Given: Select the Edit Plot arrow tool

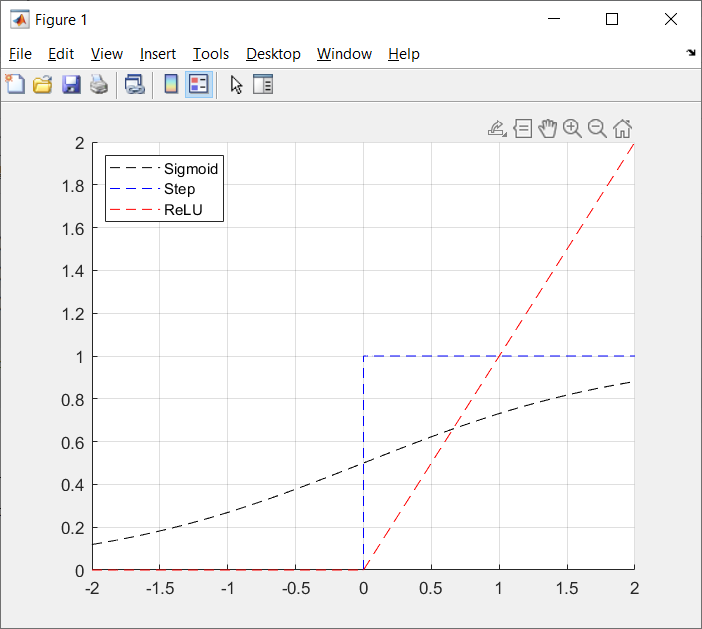Looking at the screenshot, I should (x=236, y=84).
